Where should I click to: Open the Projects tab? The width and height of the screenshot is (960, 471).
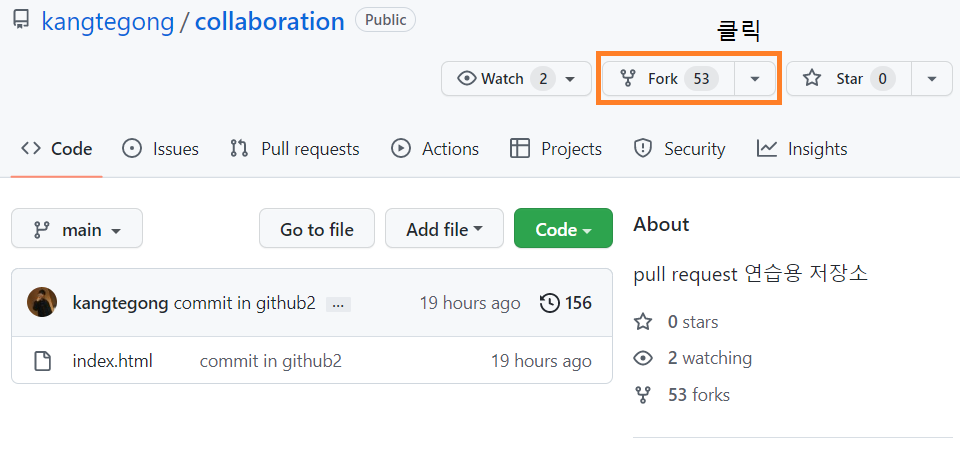(556, 149)
